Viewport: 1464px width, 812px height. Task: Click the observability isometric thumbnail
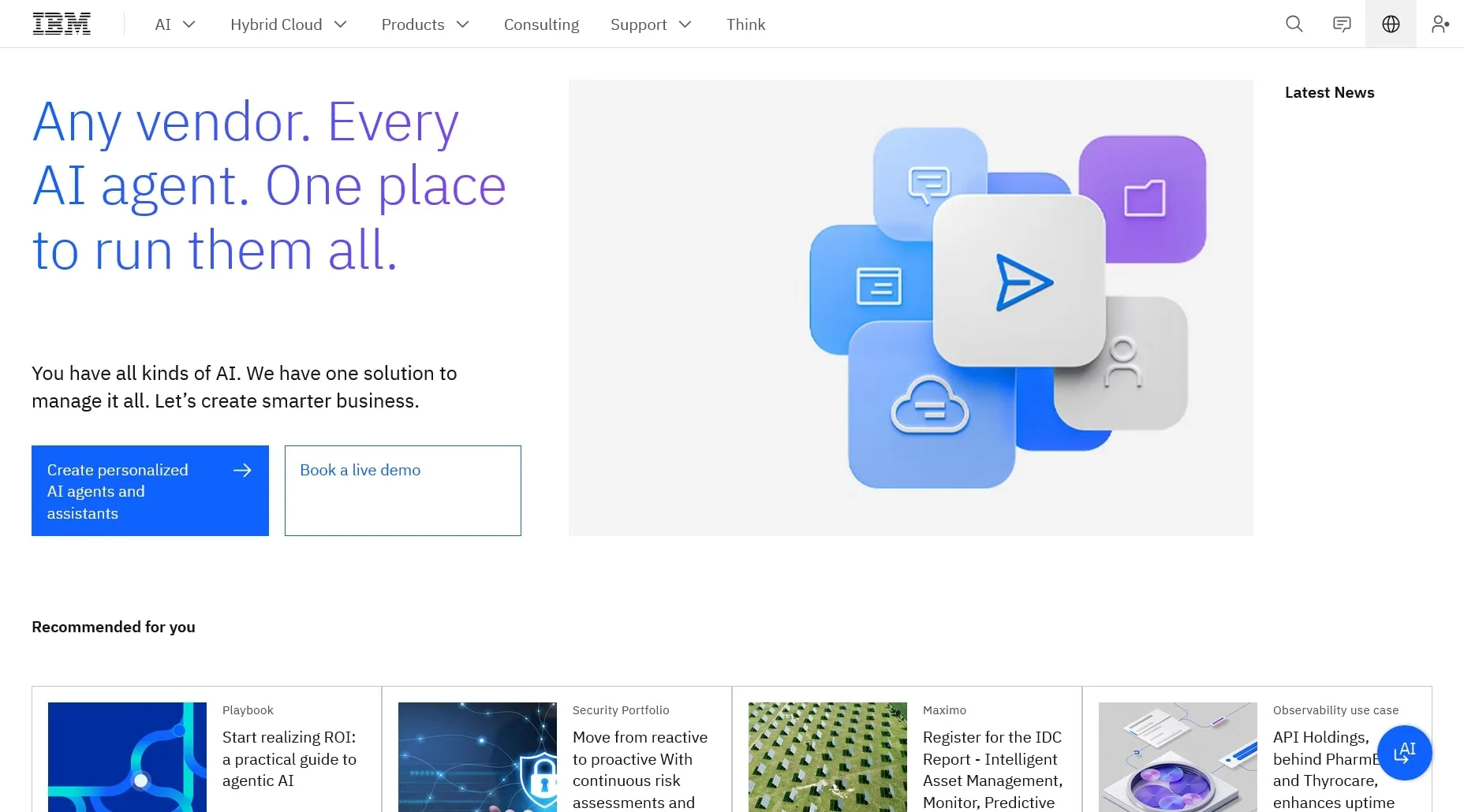click(x=1178, y=757)
